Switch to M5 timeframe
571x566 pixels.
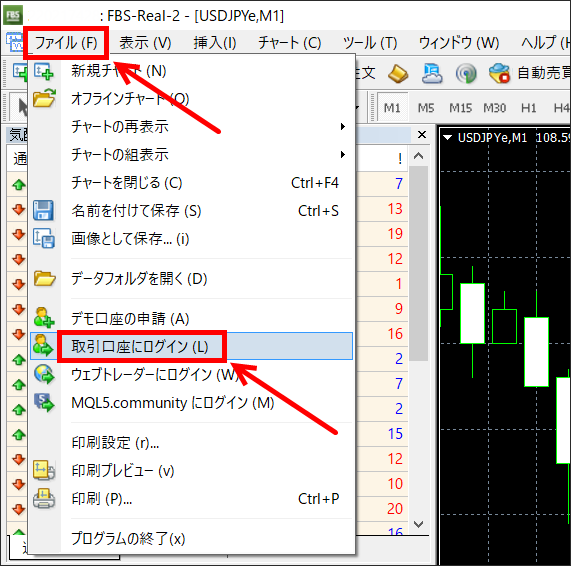426,108
